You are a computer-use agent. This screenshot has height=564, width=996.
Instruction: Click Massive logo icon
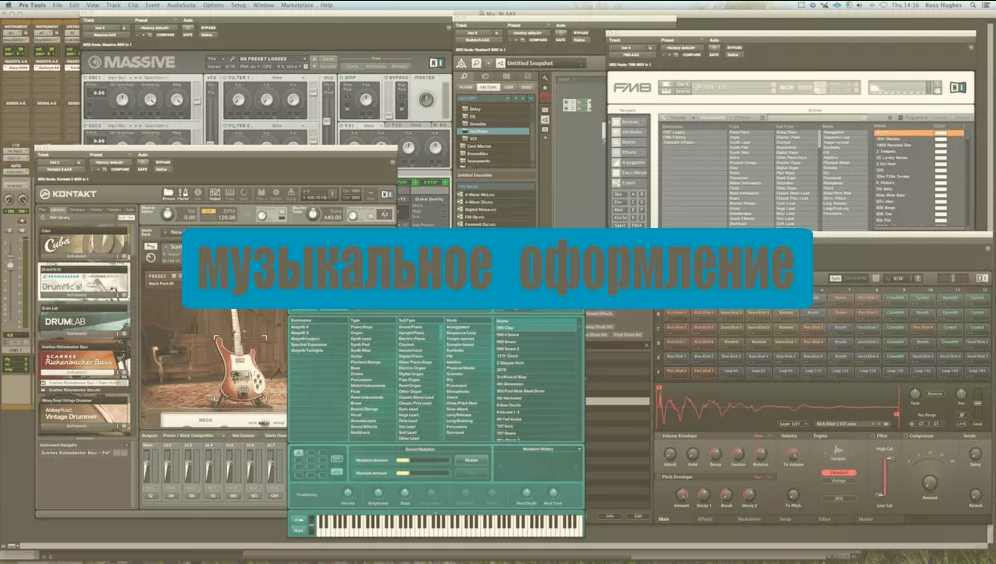tap(95, 62)
